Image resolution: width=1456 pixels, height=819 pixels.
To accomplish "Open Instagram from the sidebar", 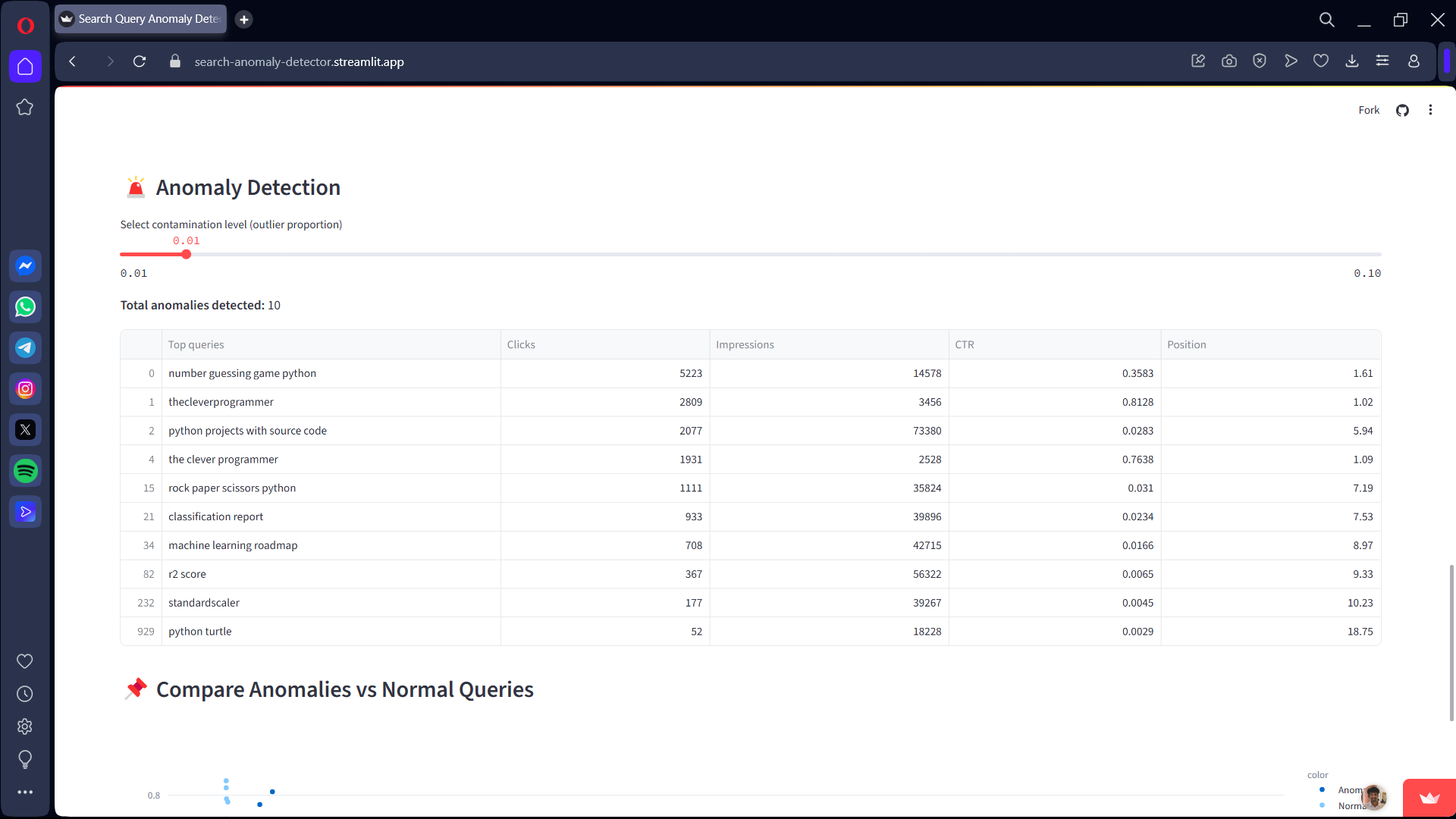I will pyautogui.click(x=25, y=389).
